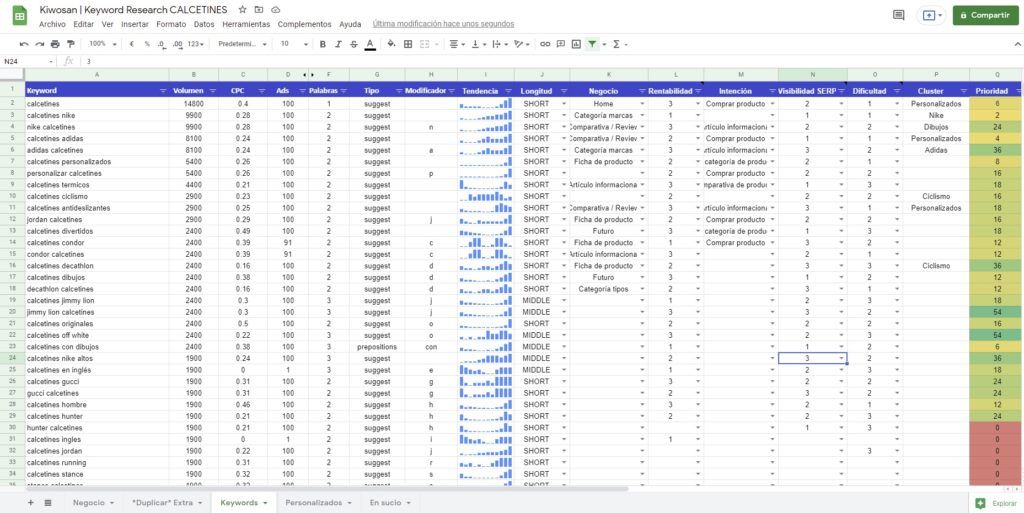
Task: Open filter menu on Volumen column
Action: point(211,91)
